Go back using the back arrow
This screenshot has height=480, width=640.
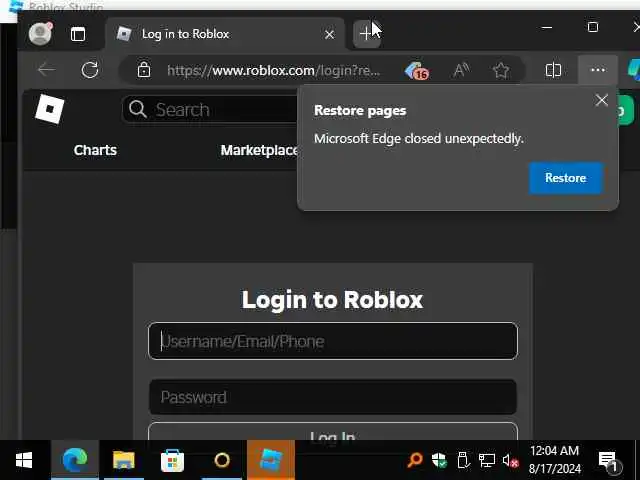click(47, 70)
